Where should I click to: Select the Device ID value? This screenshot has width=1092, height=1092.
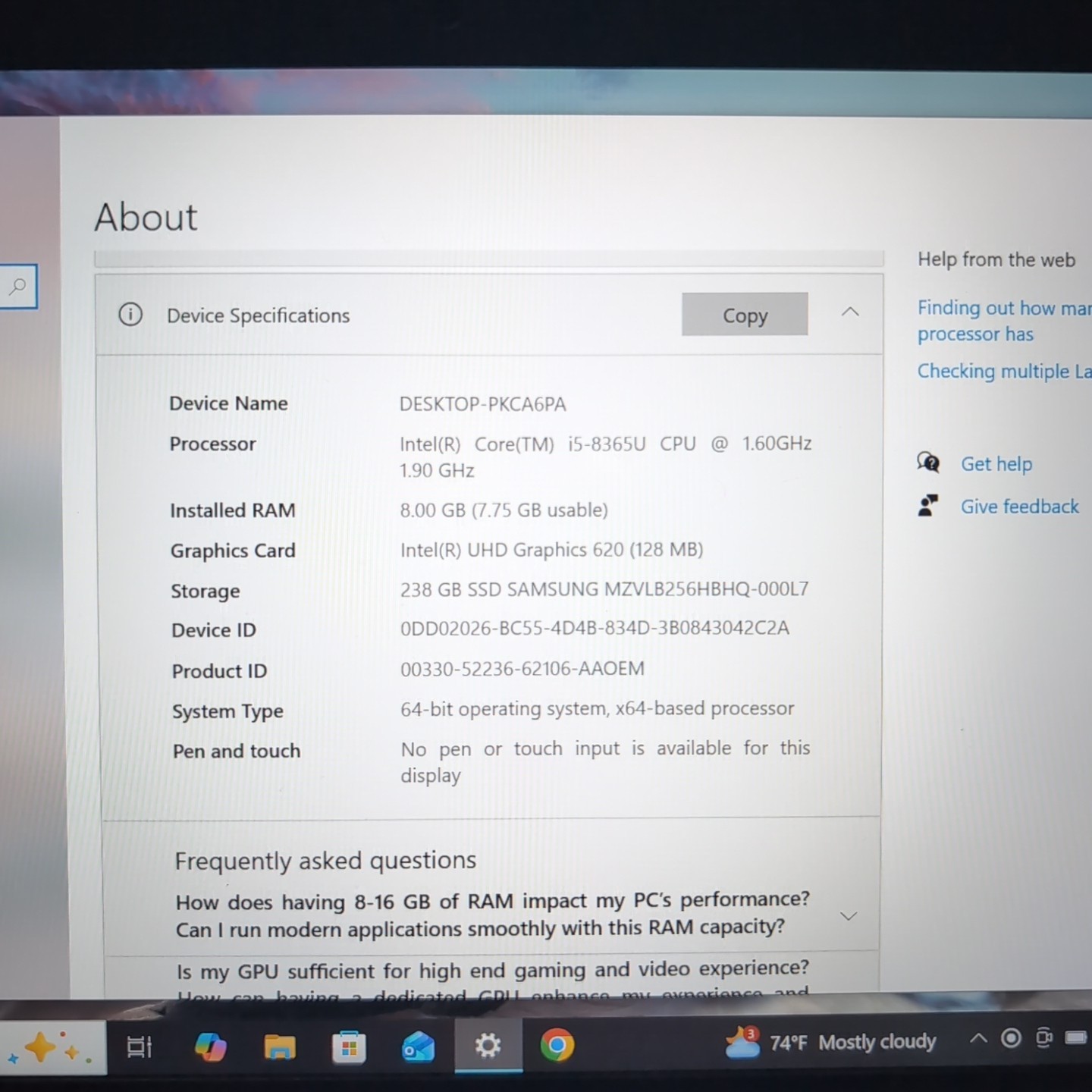pyautogui.click(x=595, y=629)
